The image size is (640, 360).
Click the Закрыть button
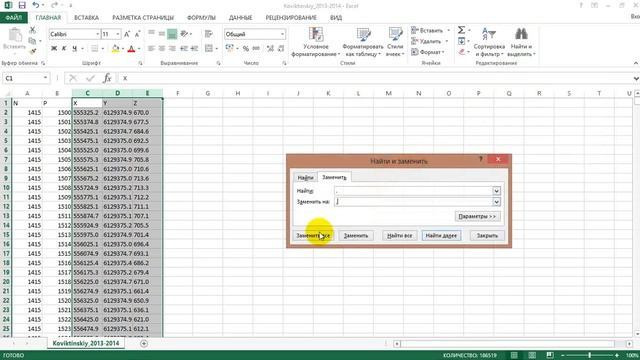(x=487, y=236)
